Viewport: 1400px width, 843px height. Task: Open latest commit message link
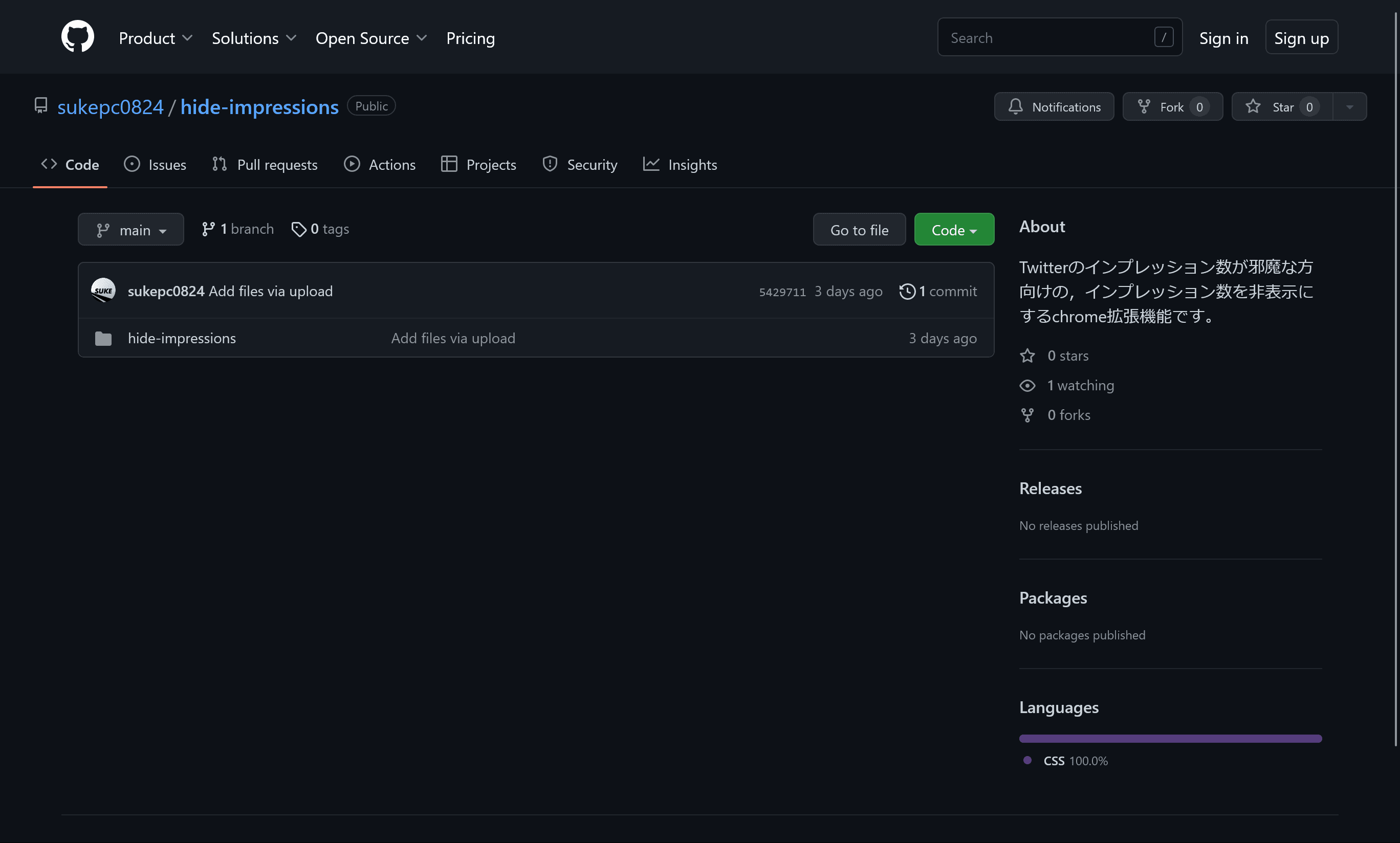271,291
